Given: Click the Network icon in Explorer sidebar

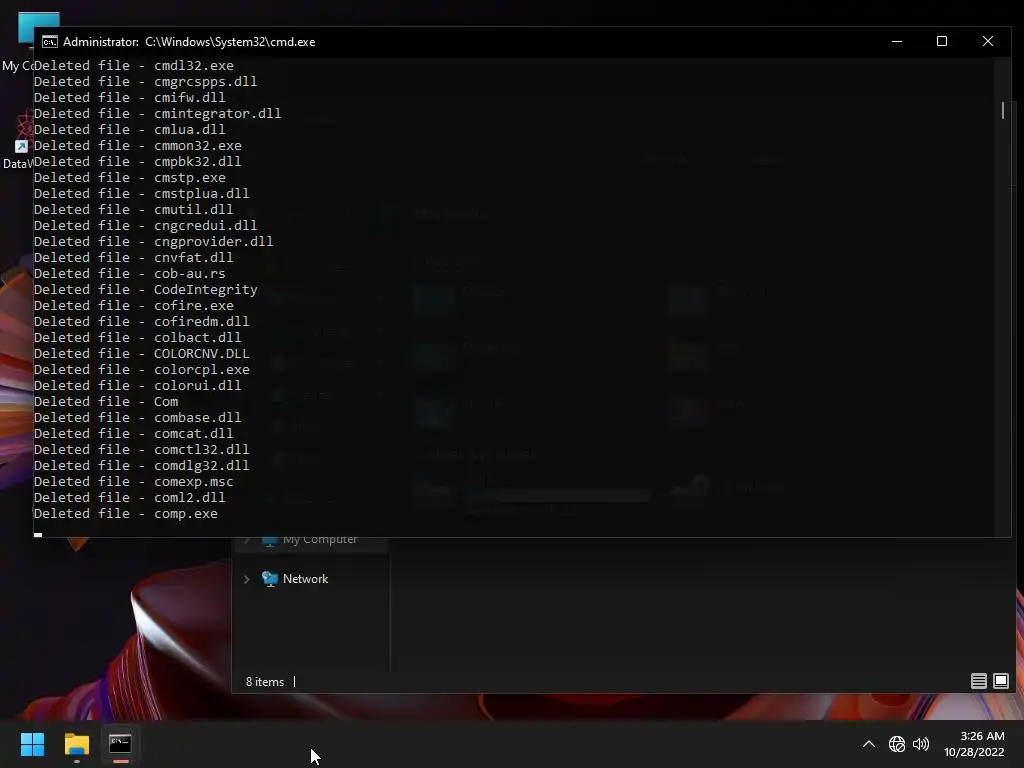Looking at the screenshot, I should click(x=270, y=579).
